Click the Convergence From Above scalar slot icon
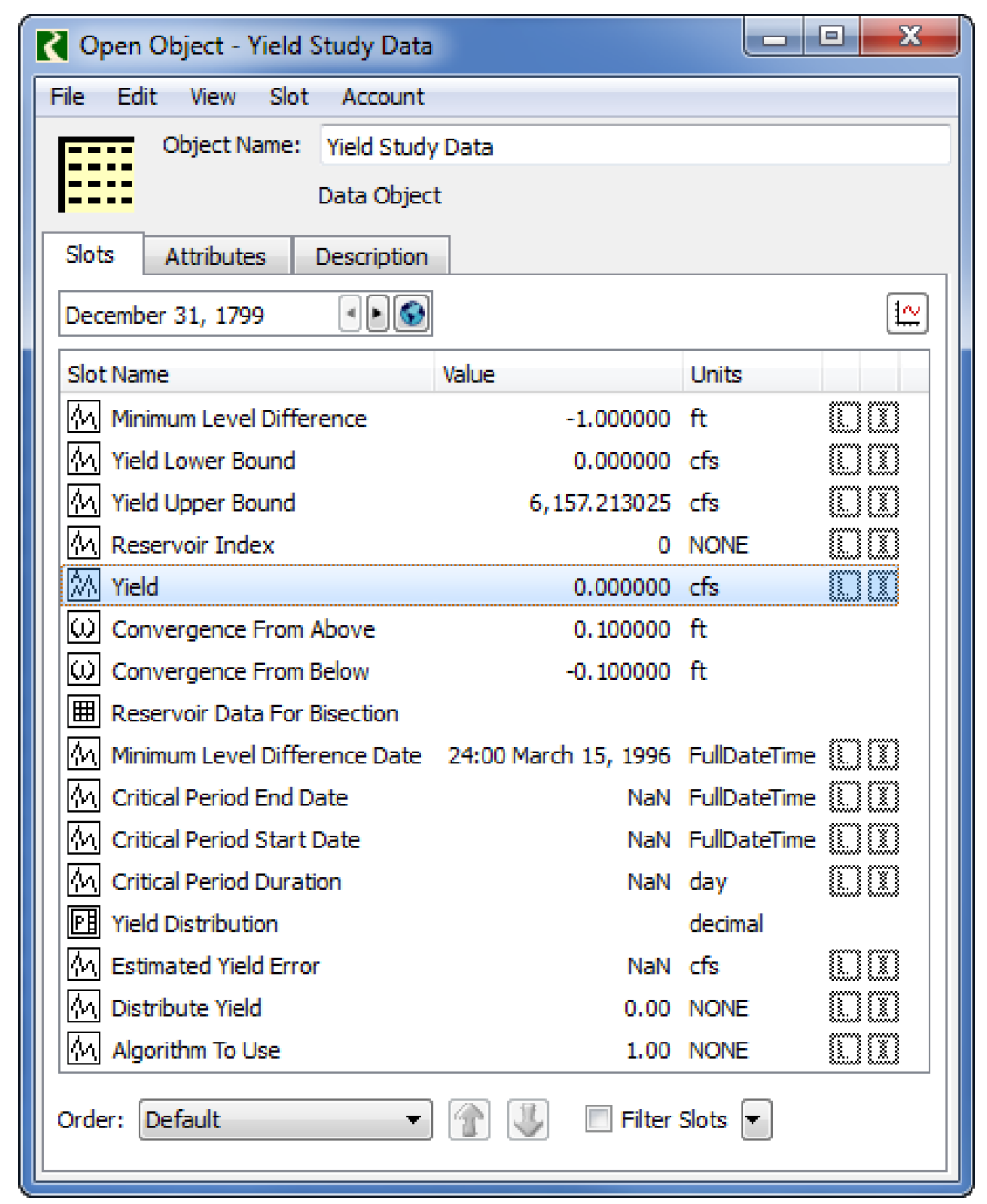Viewport: 987px width, 1204px height. click(x=84, y=628)
